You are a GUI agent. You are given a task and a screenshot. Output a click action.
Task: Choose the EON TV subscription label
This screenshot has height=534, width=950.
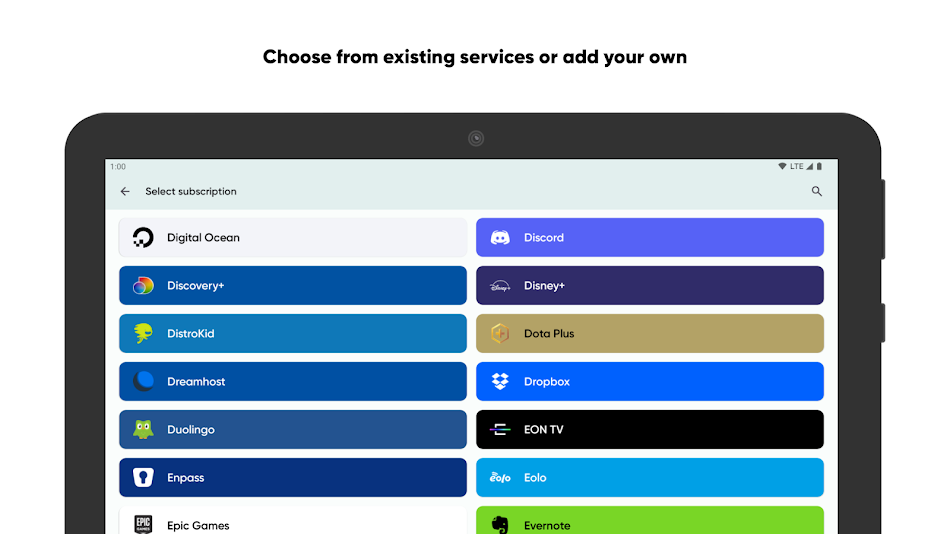click(x=543, y=429)
